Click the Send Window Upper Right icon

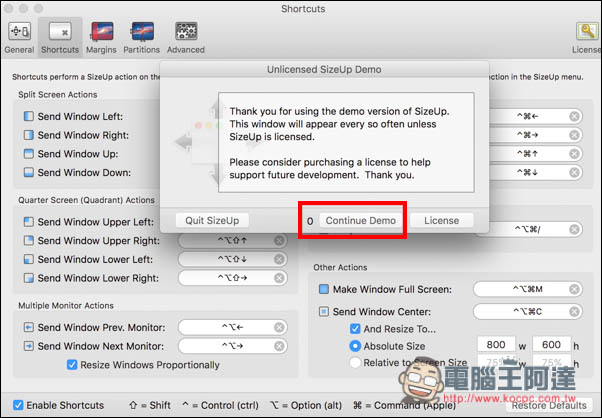click(x=28, y=240)
